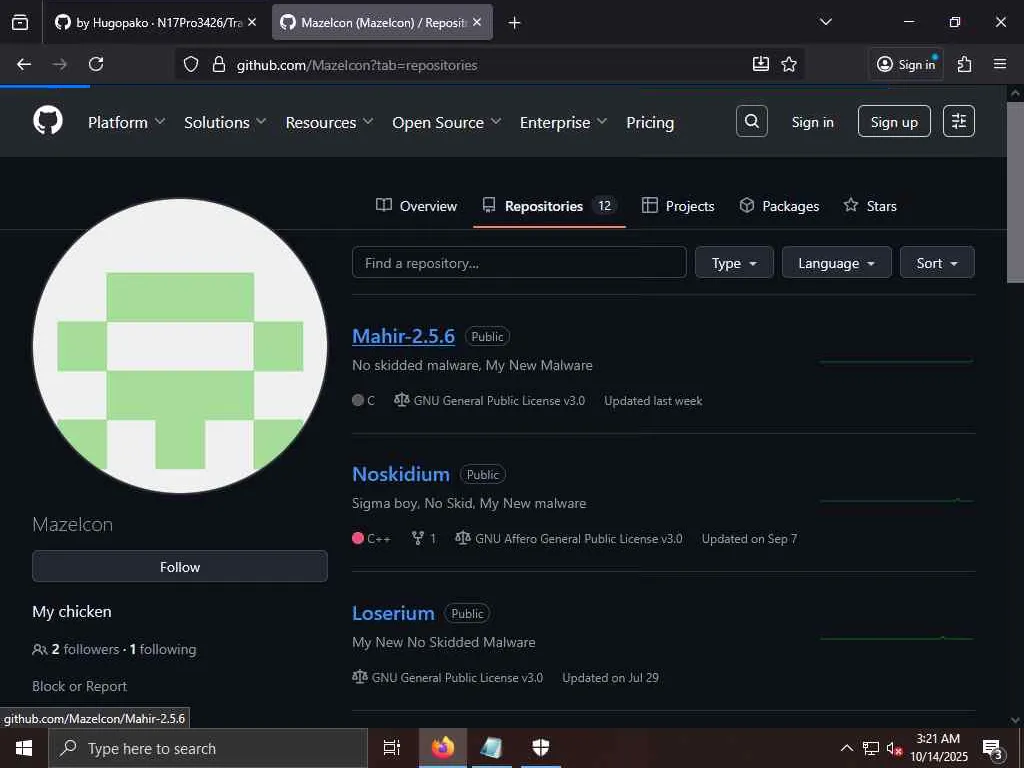Click the Mahir-2.5.6 activity sparkline

coord(896,361)
